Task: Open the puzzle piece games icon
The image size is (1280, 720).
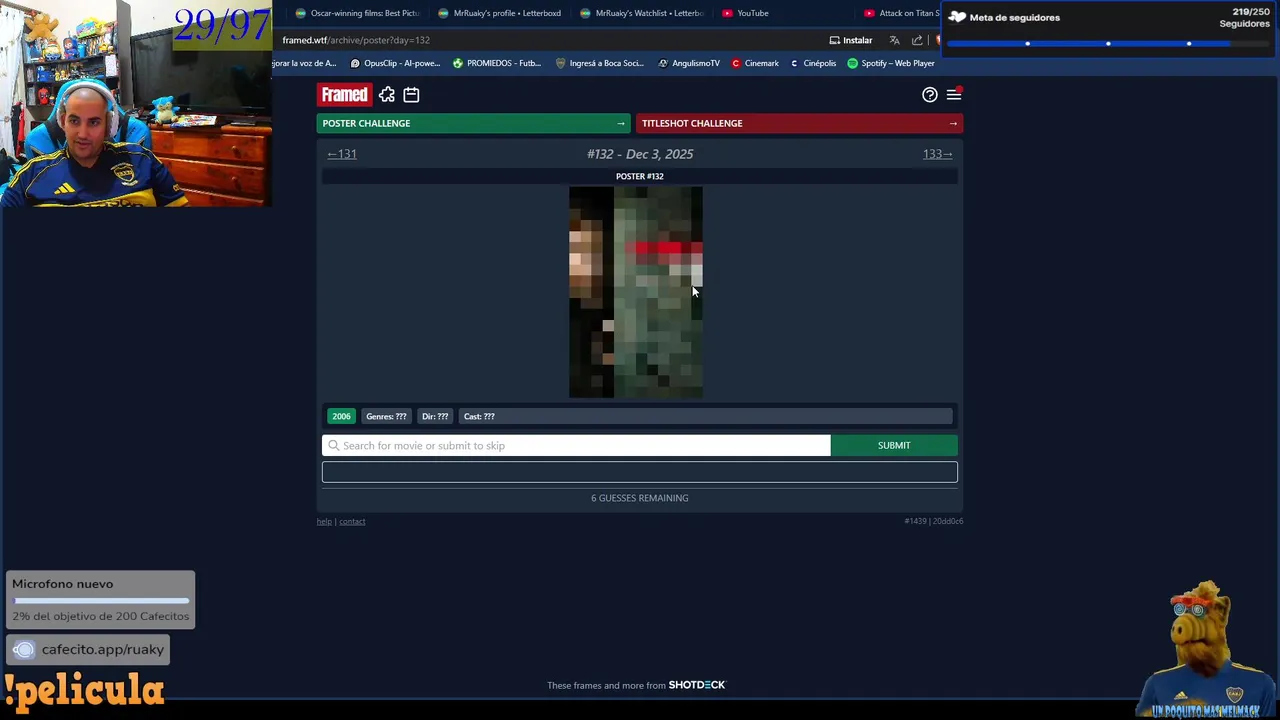Action: click(387, 95)
